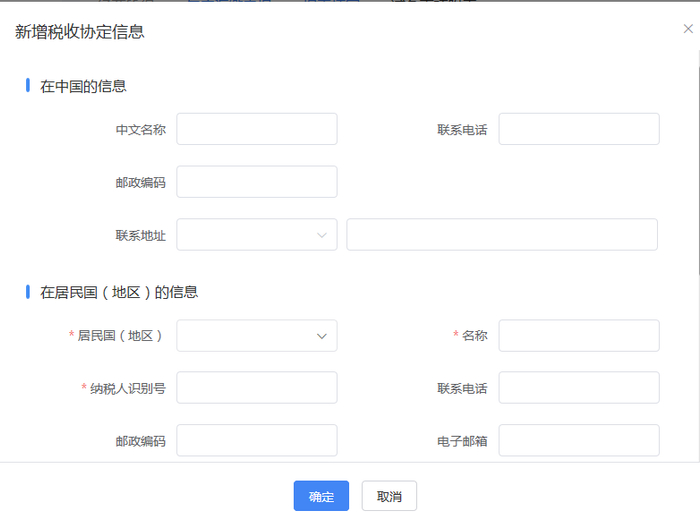Click the 联系地址 dropdown chevron arrow
The width and height of the screenshot is (700, 528).
pyautogui.click(x=322, y=235)
